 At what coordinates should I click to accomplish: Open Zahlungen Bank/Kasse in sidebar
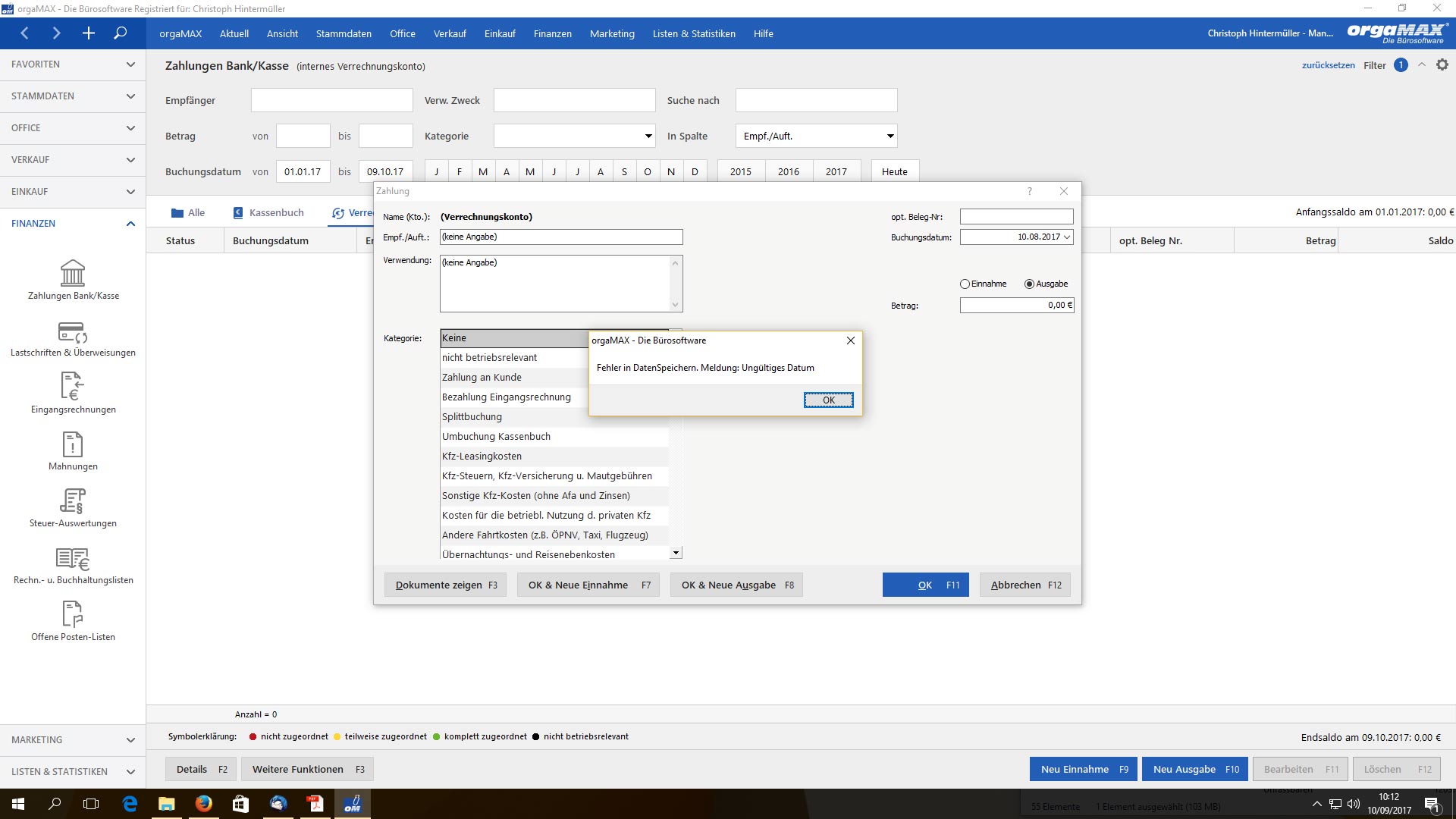pyautogui.click(x=73, y=280)
